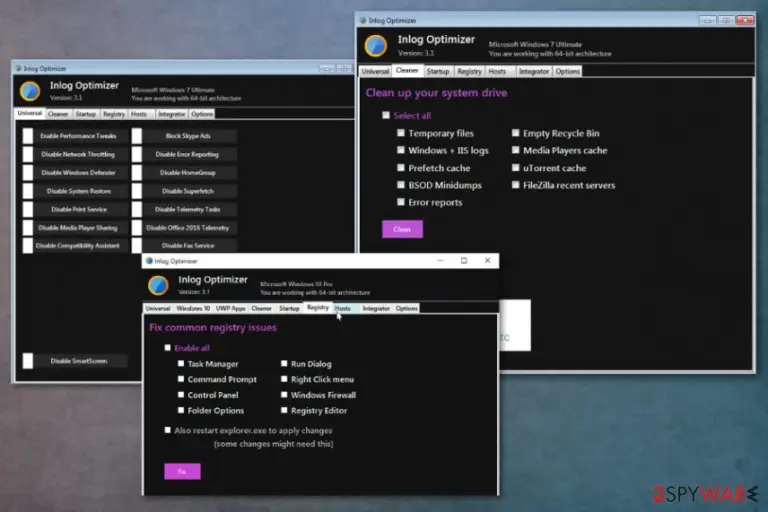Toggle Block Skype Ads switch
This screenshot has height=512, width=768.
click(x=137, y=136)
